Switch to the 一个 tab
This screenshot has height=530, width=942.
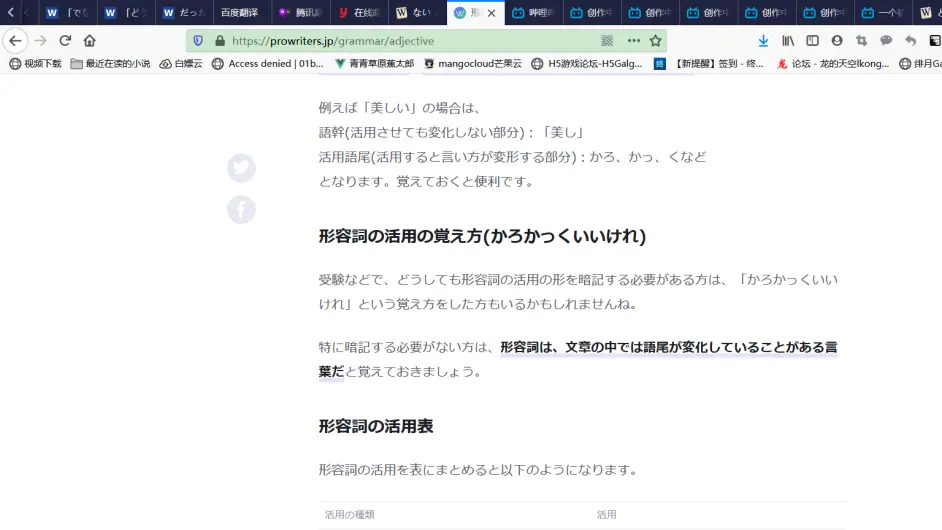(x=883, y=13)
